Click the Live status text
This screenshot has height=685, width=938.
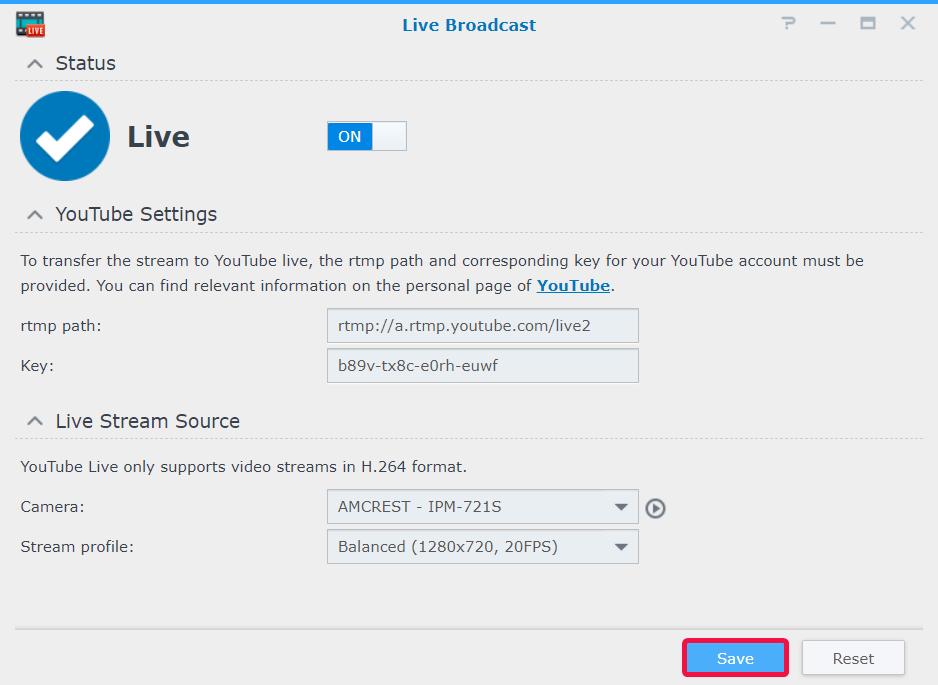click(x=159, y=137)
